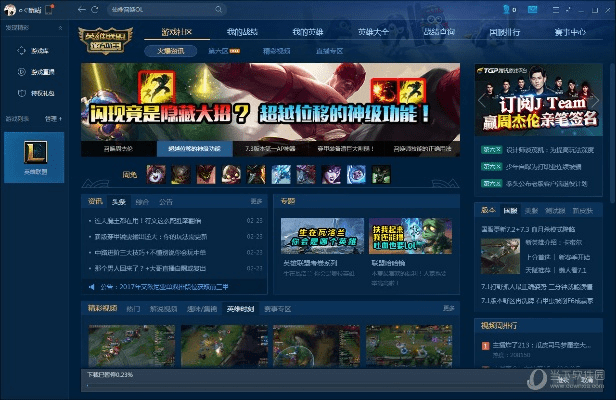The height and width of the screenshot is (400, 616).
Task: Expand 更多 in the news panel
Action: tap(255, 201)
